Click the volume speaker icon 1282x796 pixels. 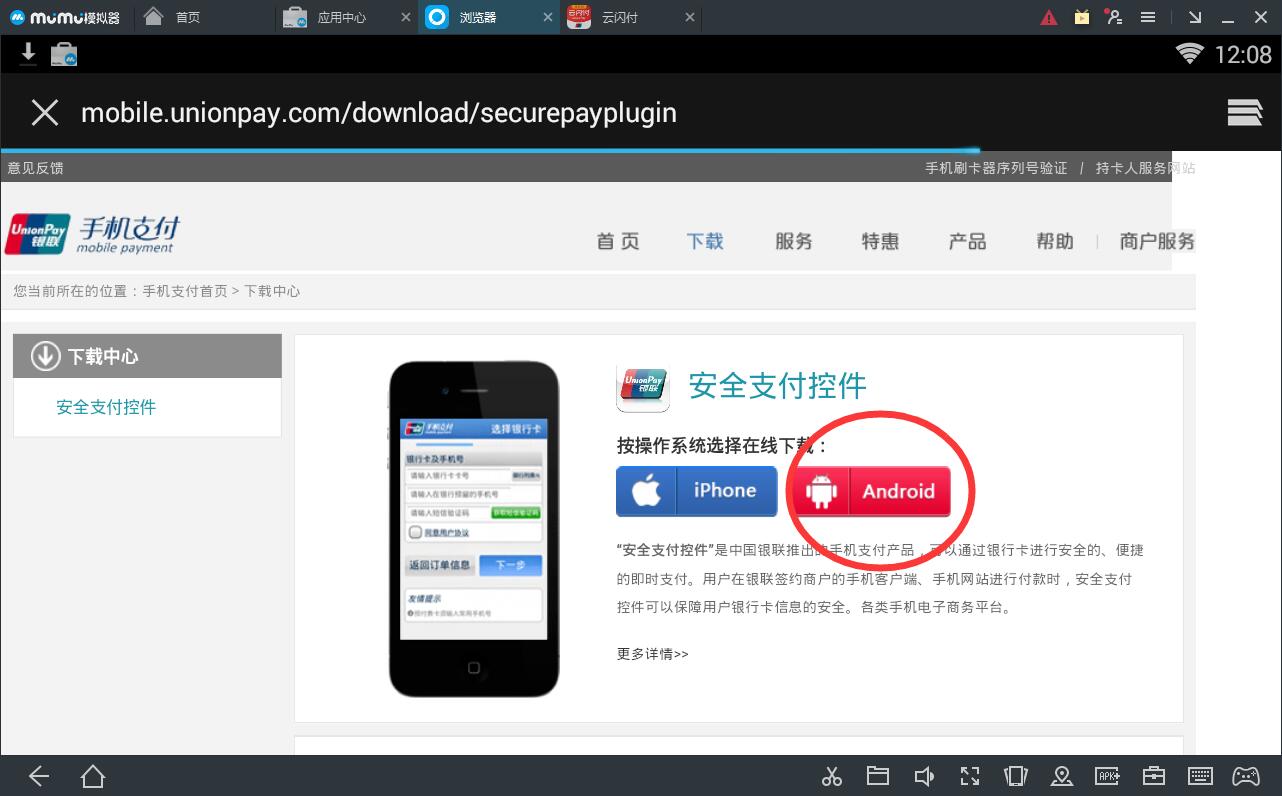tap(924, 776)
